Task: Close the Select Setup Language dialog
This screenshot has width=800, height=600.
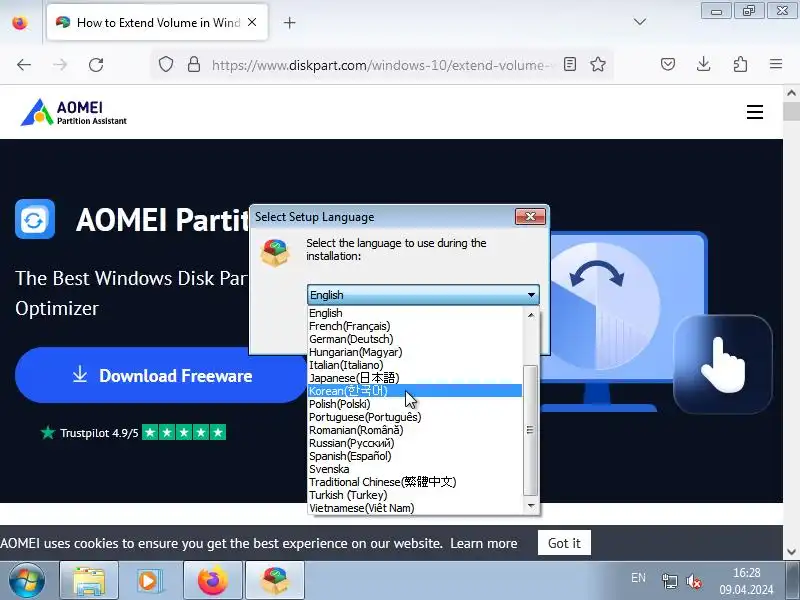Action: click(x=530, y=217)
